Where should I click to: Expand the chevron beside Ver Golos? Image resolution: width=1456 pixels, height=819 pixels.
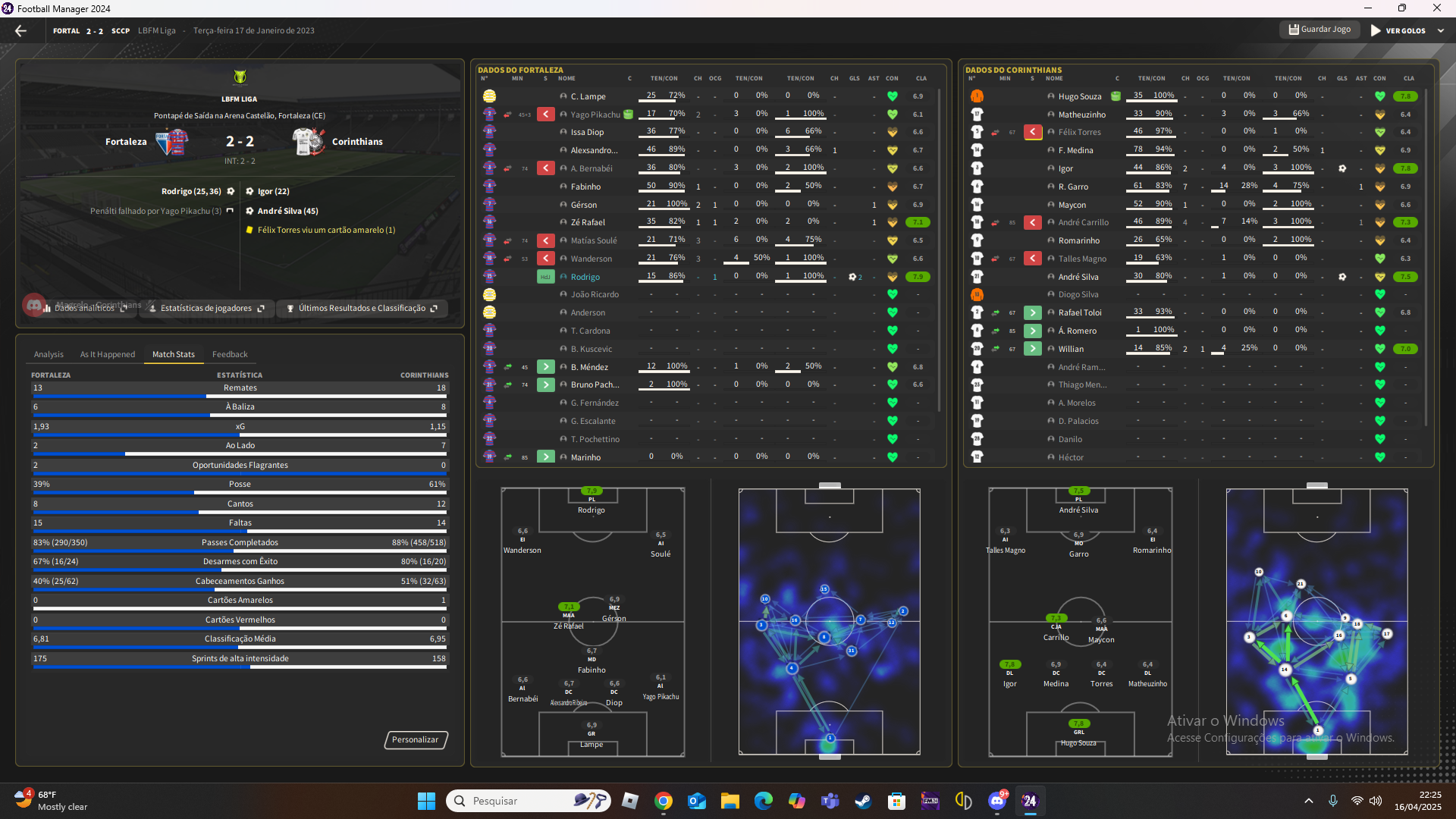pyautogui.click(x=1441, y=31)
